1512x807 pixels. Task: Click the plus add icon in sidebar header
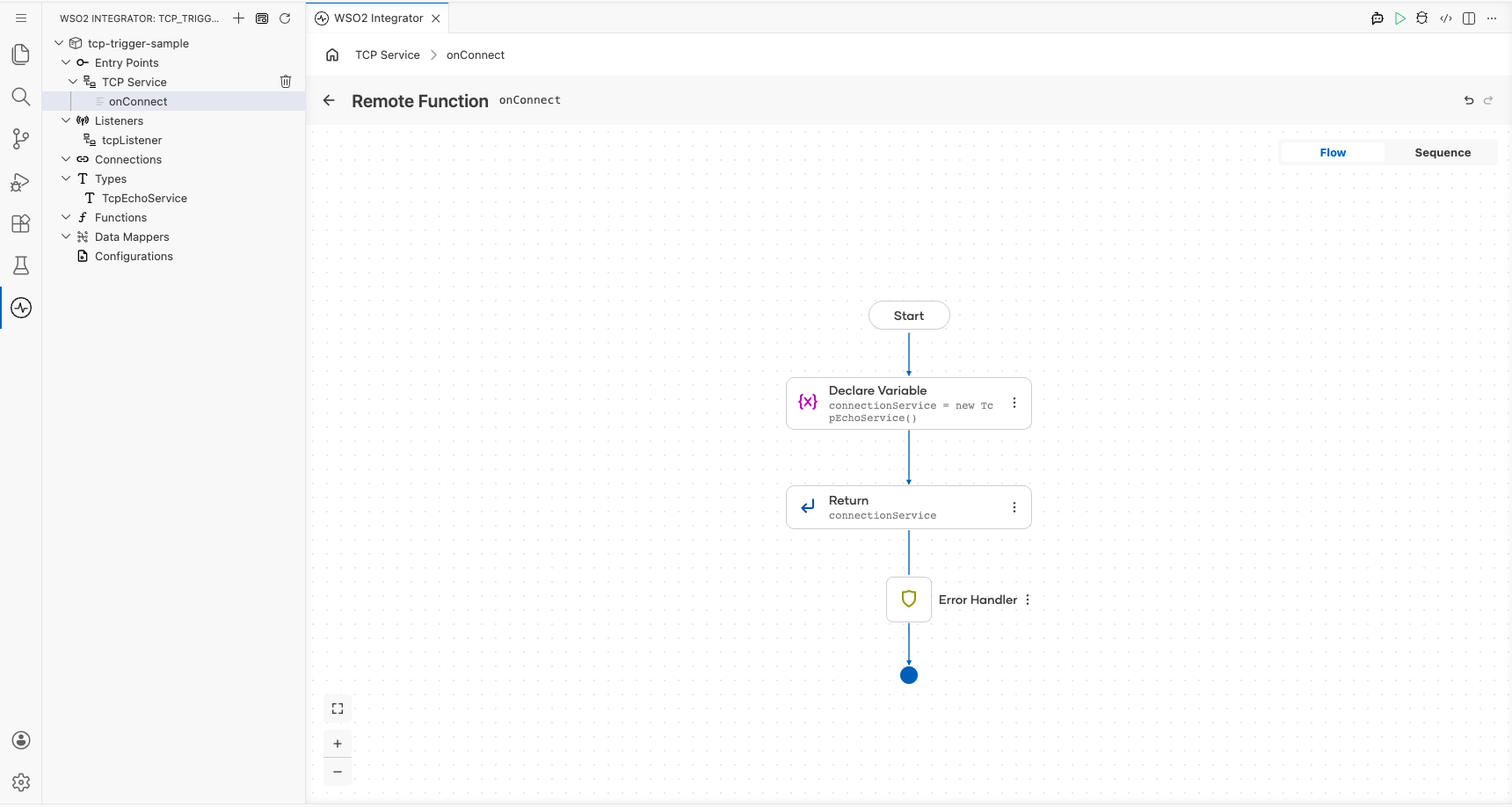[238, 18]
